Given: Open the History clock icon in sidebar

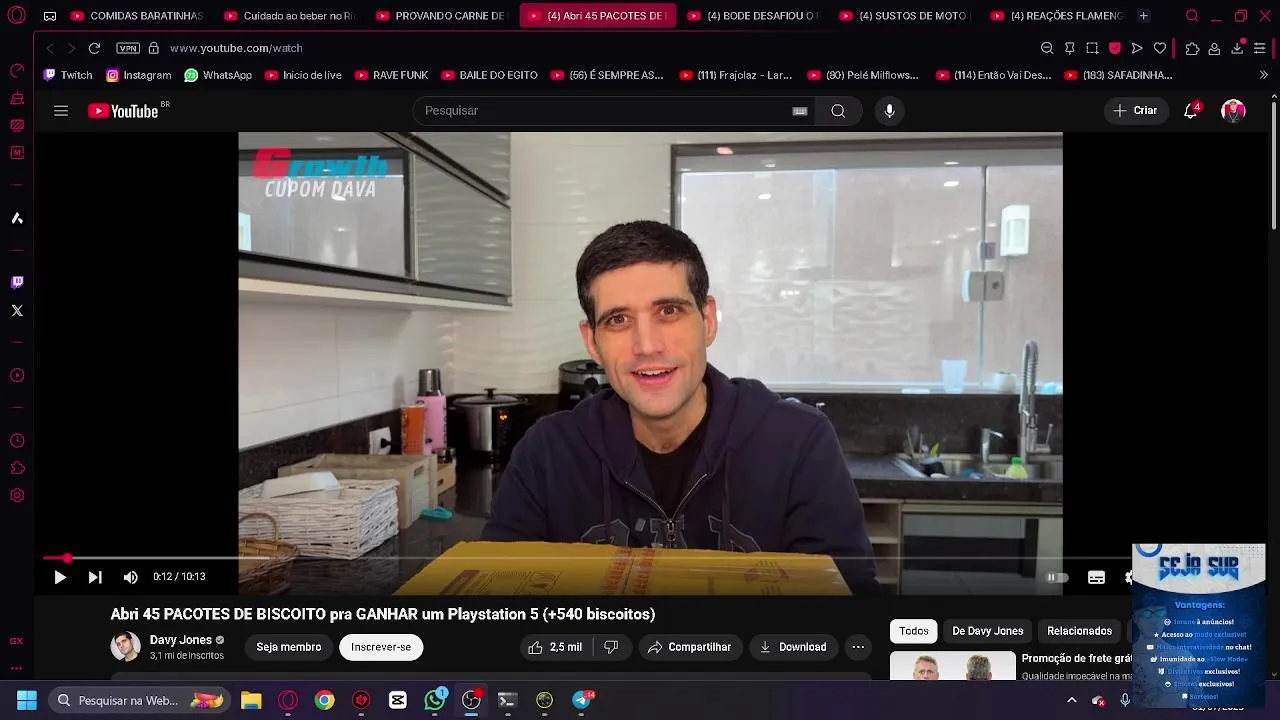Looking at the screenshot, I should [17, 441].
